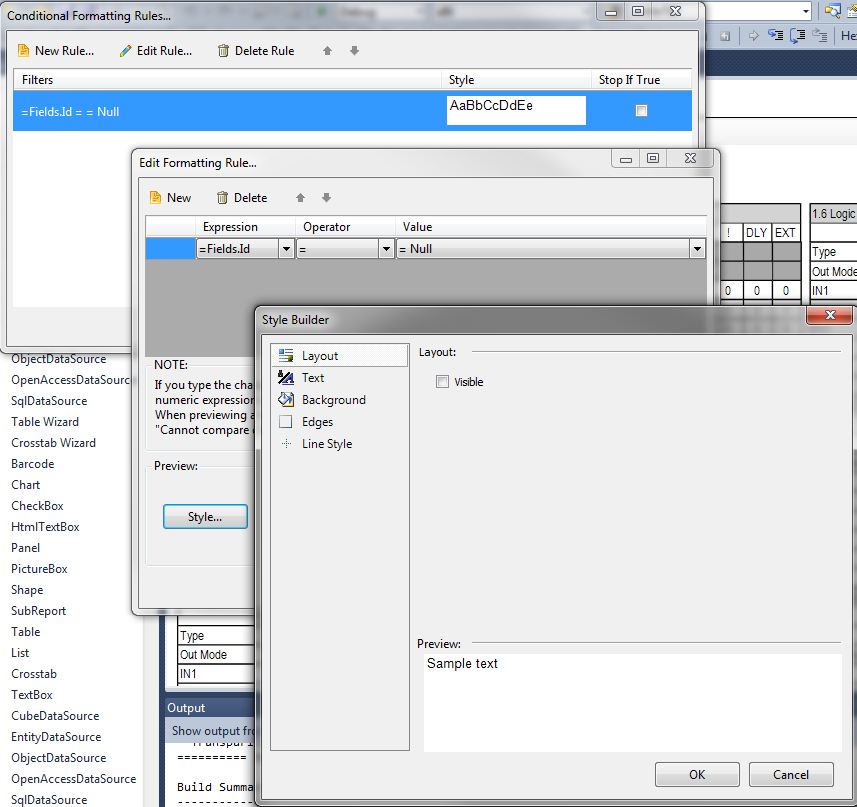Select the =Fields.Id = = Null rule row
857x807 pixels.
tap(352, 111)
